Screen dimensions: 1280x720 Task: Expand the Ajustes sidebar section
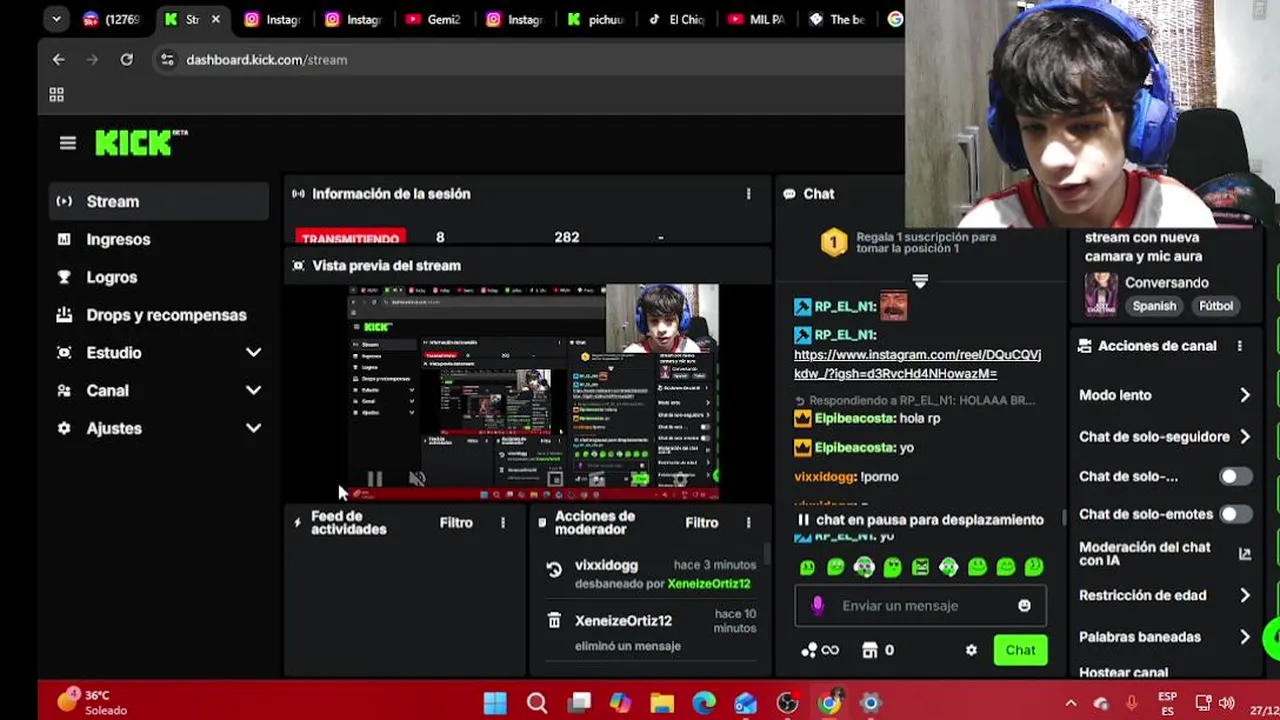pyautogui.click(x=158, y=428)
